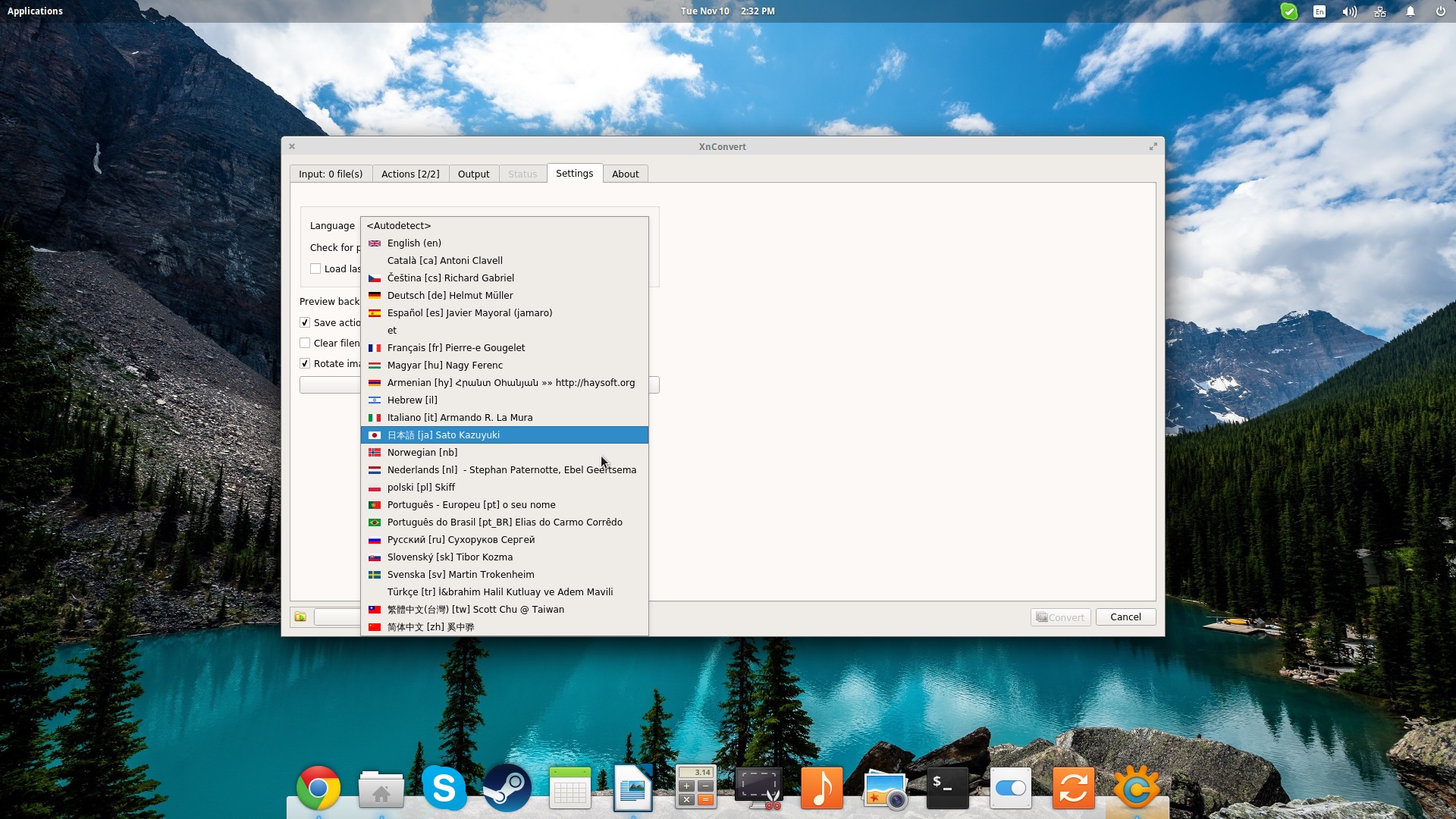Select <Autodetect> language option

(504, 226)
